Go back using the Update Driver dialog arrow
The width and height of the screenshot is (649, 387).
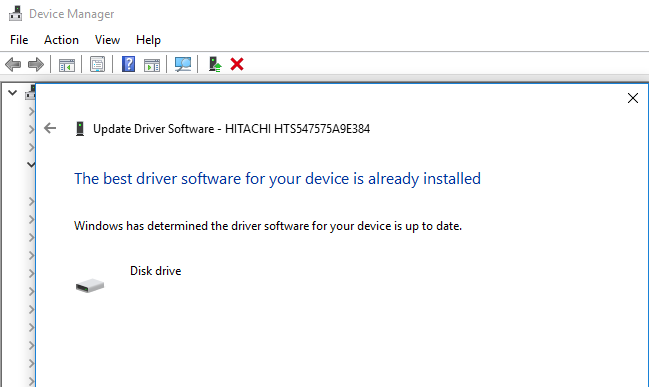50,128
